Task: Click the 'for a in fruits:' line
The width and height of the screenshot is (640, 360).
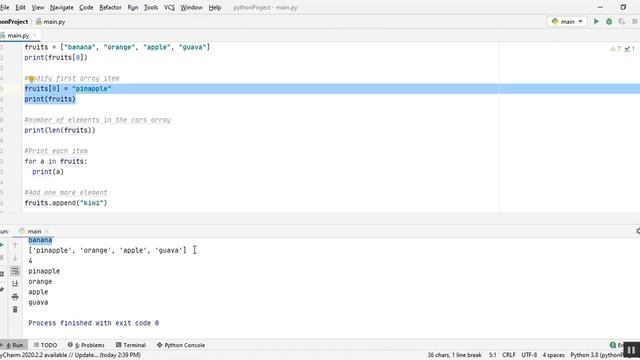Action: pos(56,161)
